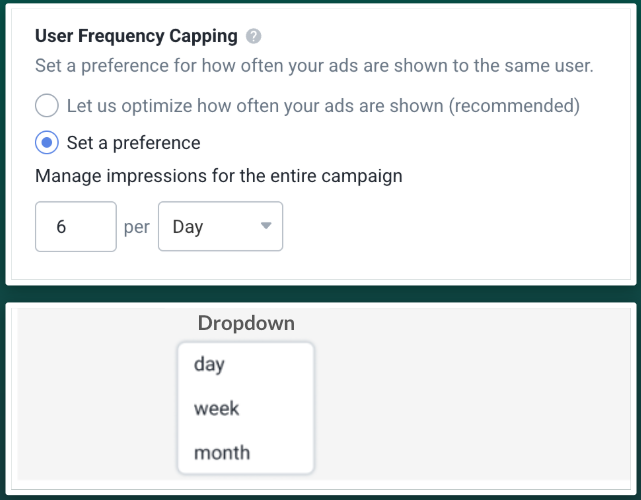The image size is (641, 500).
Task: Click the "Set a preference" label text
Action: pyautogui.click(x=133, y=143)
